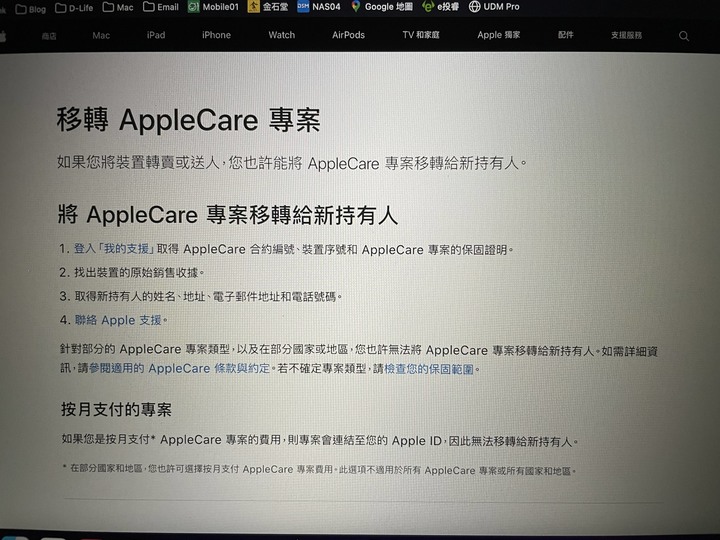Open 支援服務 navigation item
This screenshot has width=720, height=540.
pyautogui.click(x=626, y=35)
